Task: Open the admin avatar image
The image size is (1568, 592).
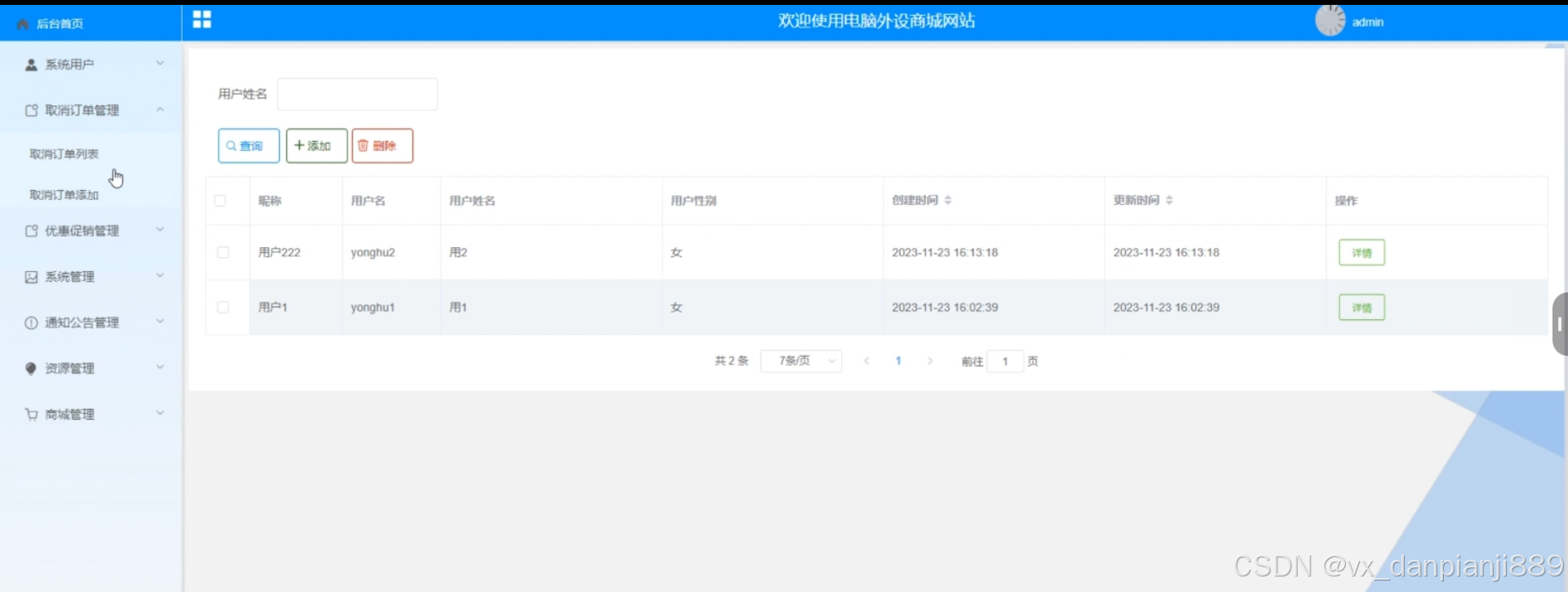Action: 1330,21
